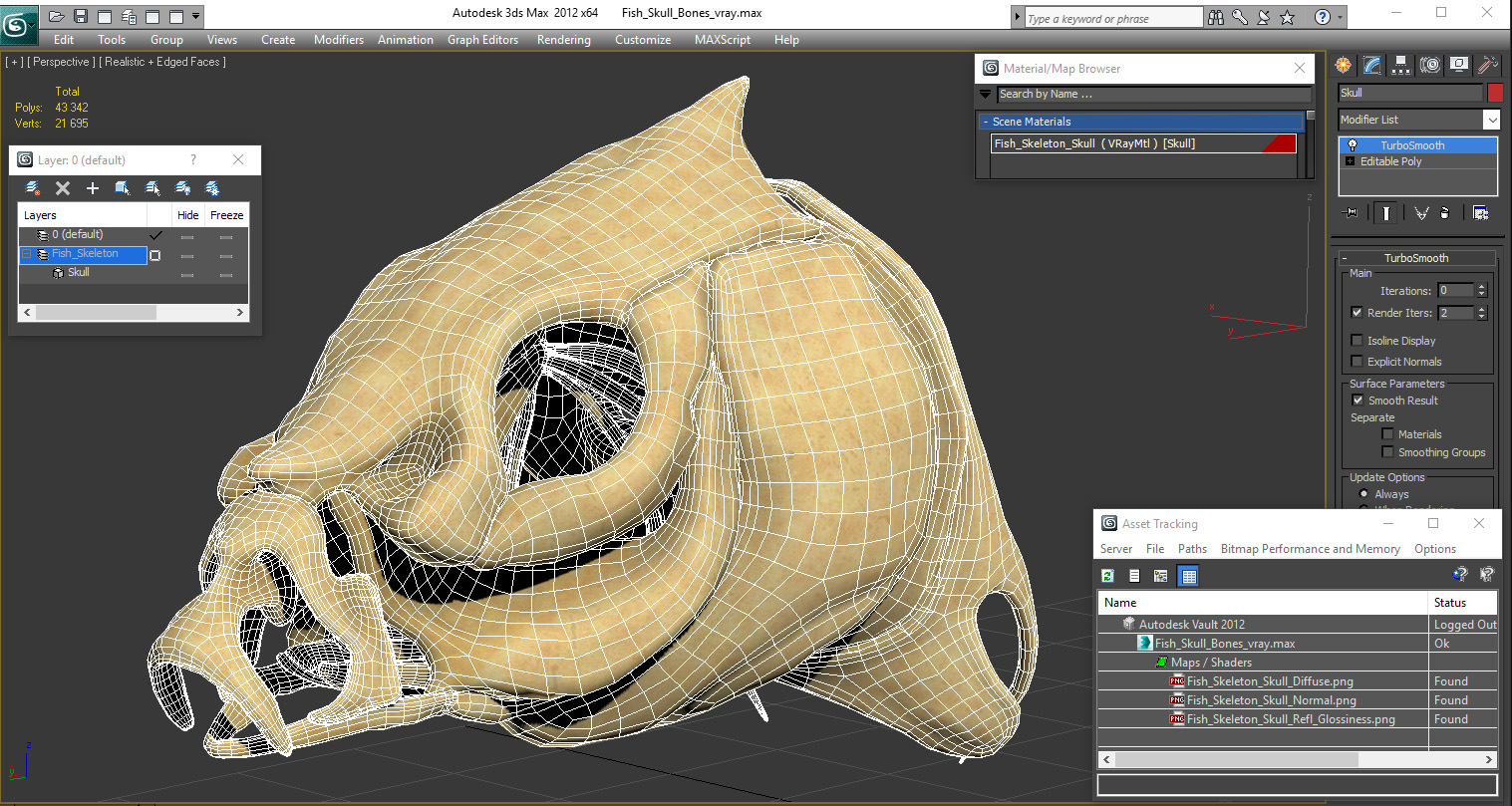Collapse the Fish_Skeleton layer tree
This screenshot has width=1512, height=806.
[27, 254]
